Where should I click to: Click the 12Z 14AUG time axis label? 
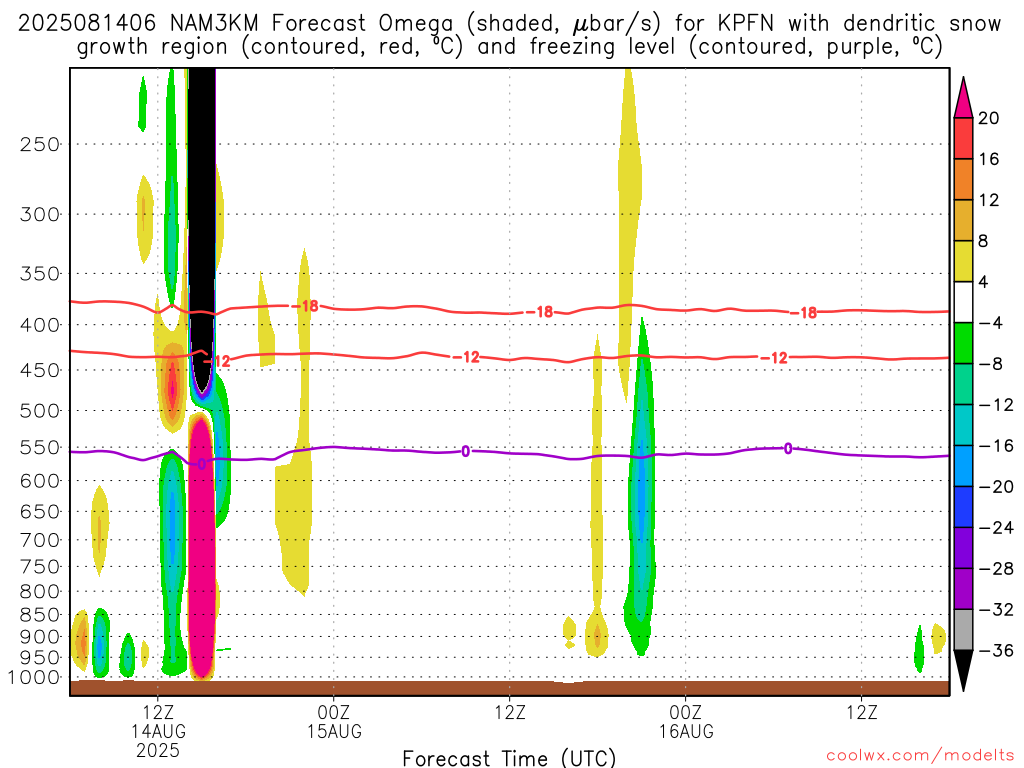[158, 722]
